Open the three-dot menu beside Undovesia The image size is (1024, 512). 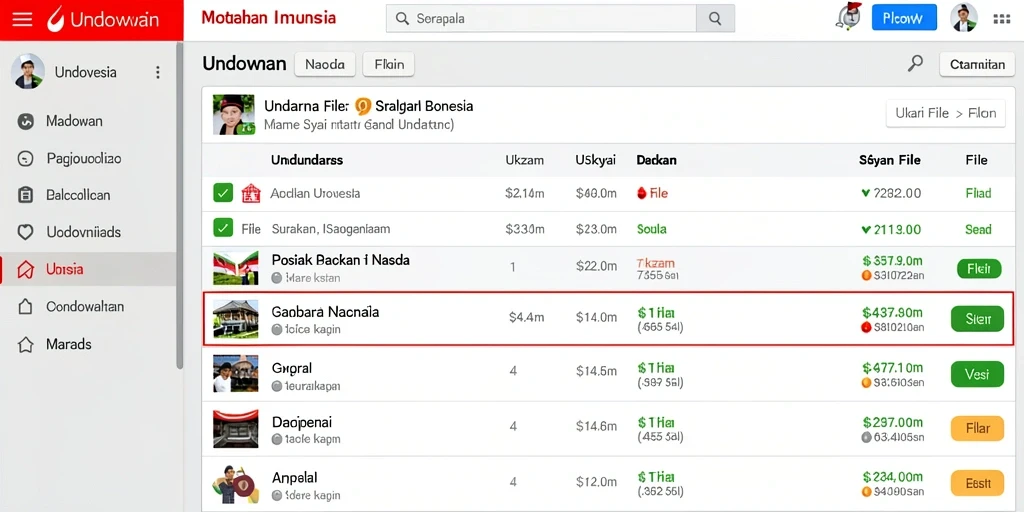157,72
